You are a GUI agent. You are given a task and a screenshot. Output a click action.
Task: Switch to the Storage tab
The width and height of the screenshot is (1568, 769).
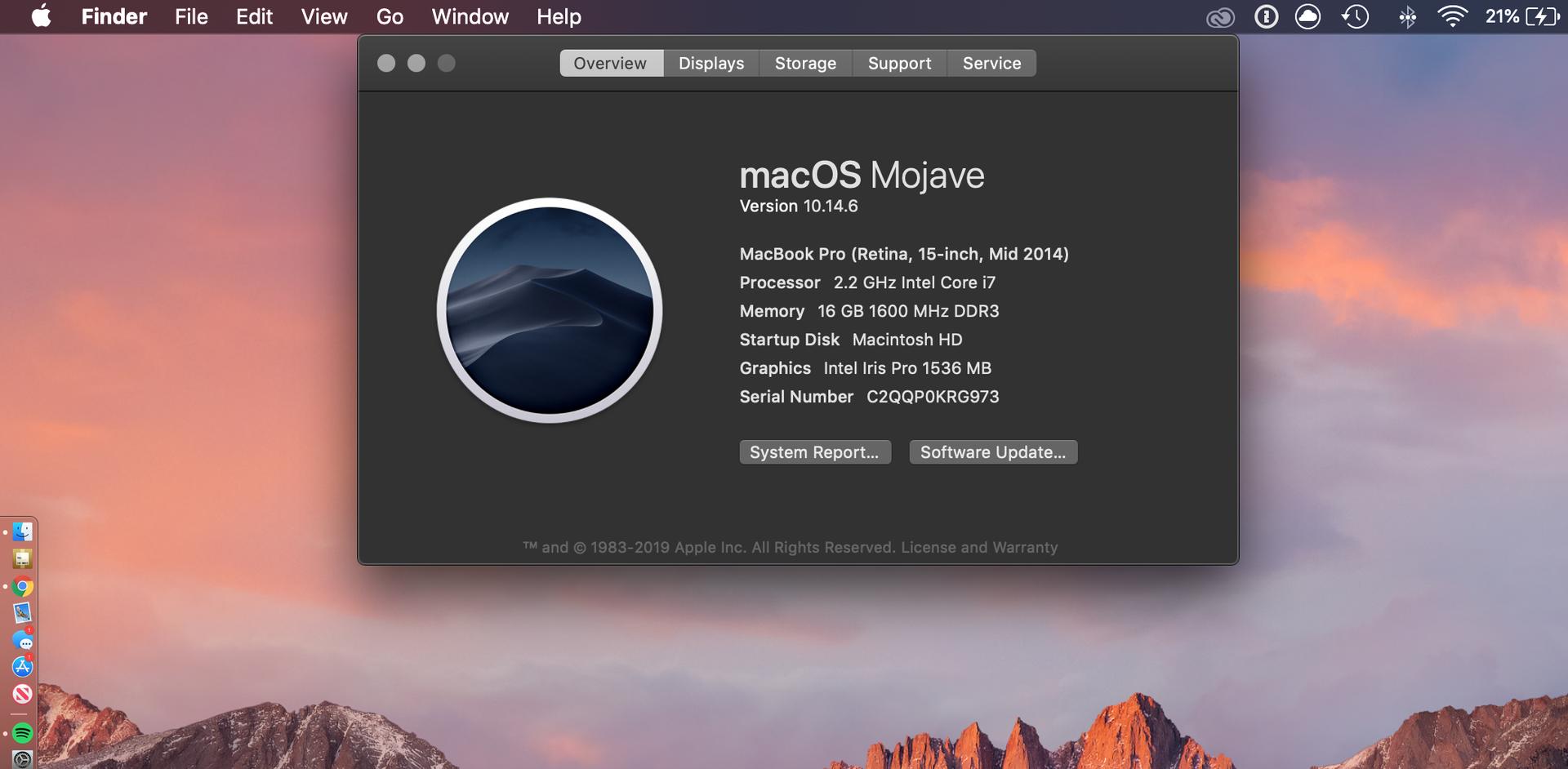click(x=805, y=63)
